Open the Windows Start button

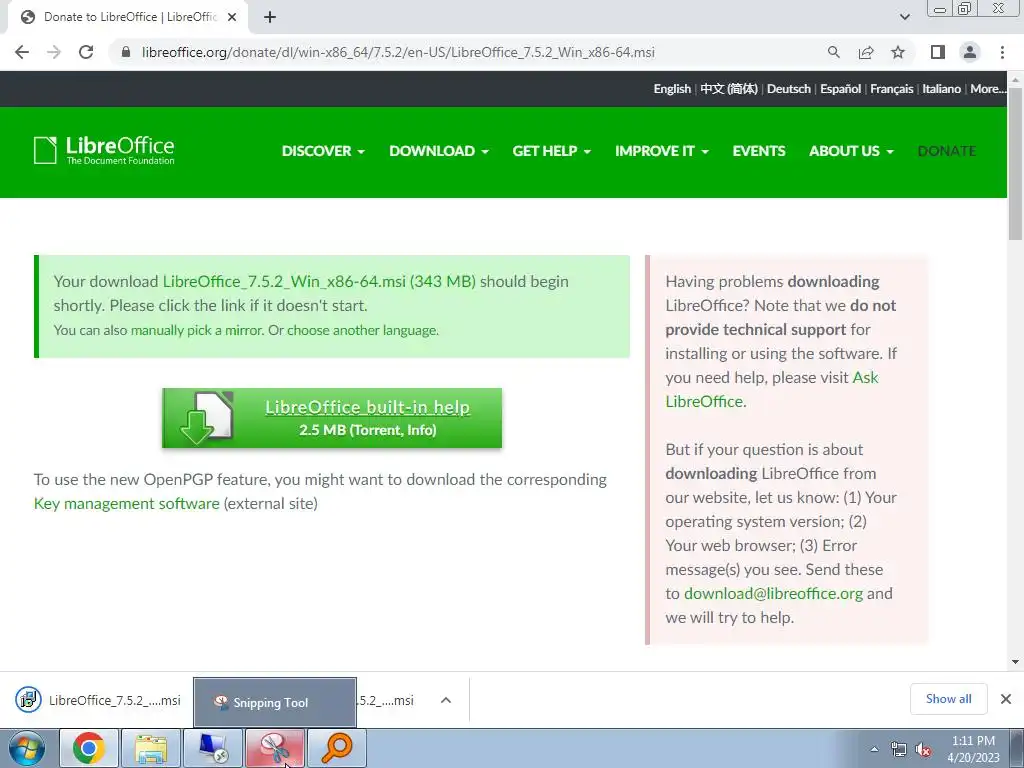point(27,748)
